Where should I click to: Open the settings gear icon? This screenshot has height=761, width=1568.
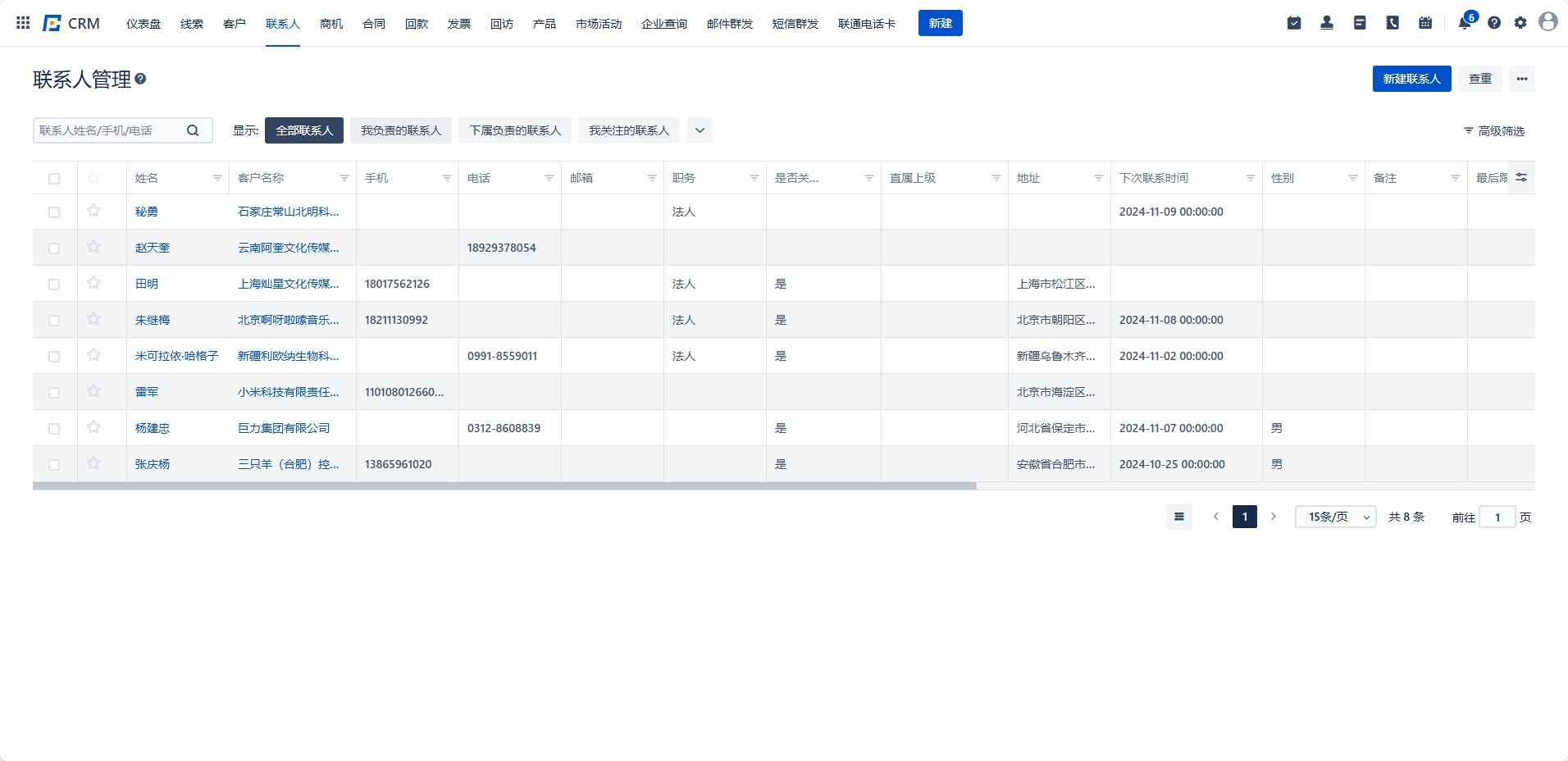tap(1520, 23)
